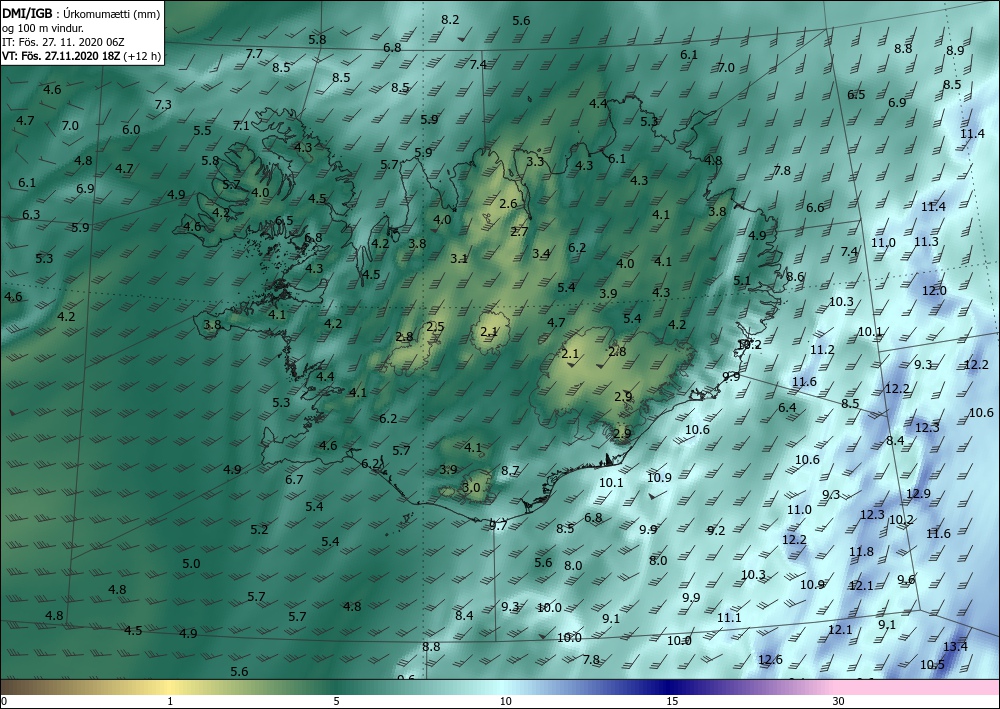Click the 7.3 value on the map
Viewport: 1000px width, 709px height.
163,105
